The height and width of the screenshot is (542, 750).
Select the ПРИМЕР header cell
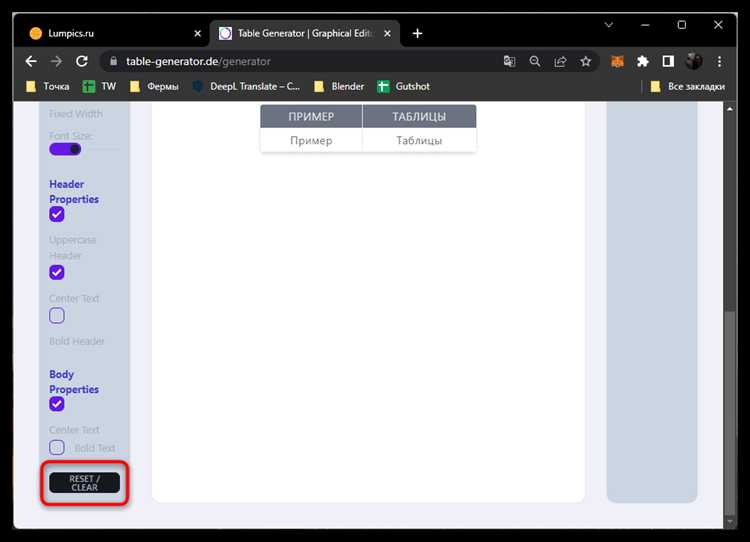click(x=311, y=116)
